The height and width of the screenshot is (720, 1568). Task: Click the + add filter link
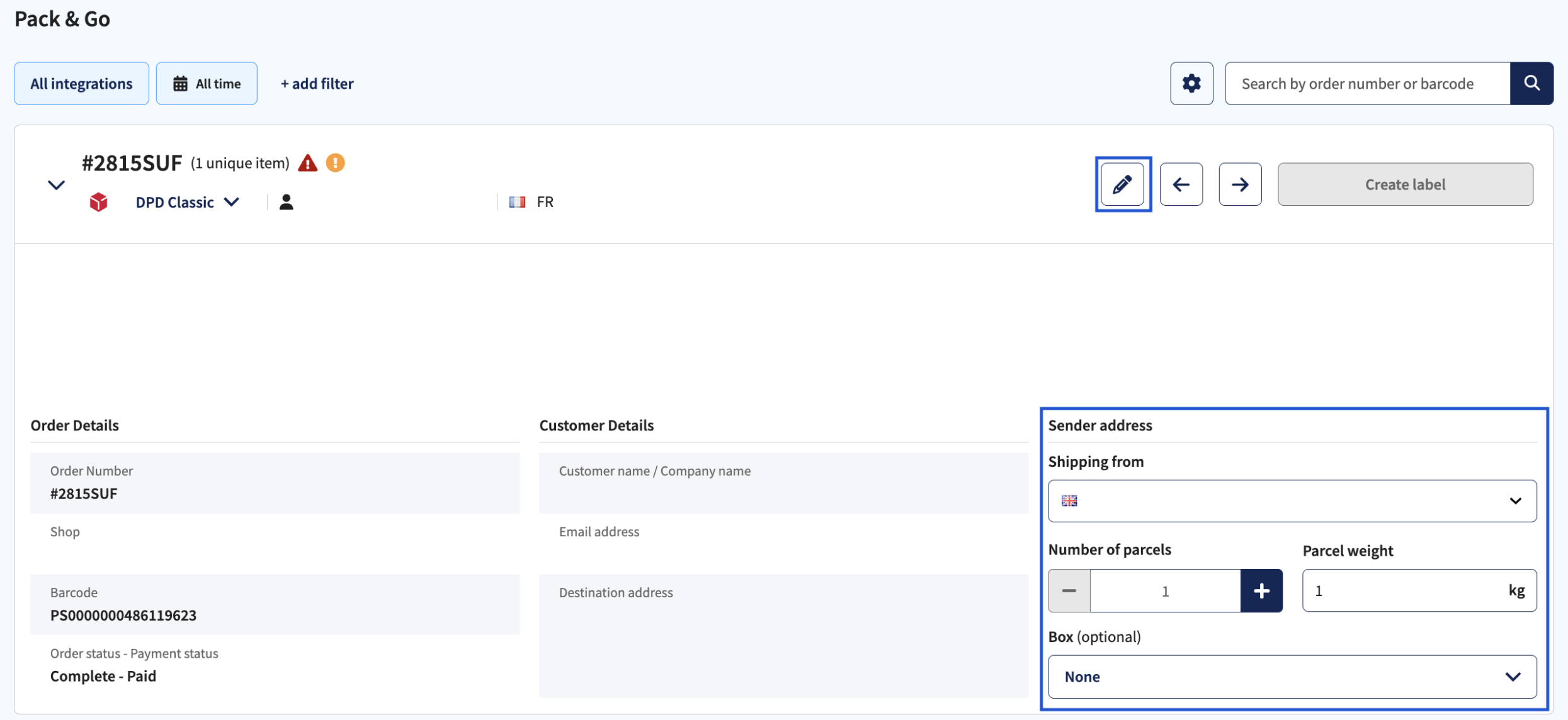(317, 83)
